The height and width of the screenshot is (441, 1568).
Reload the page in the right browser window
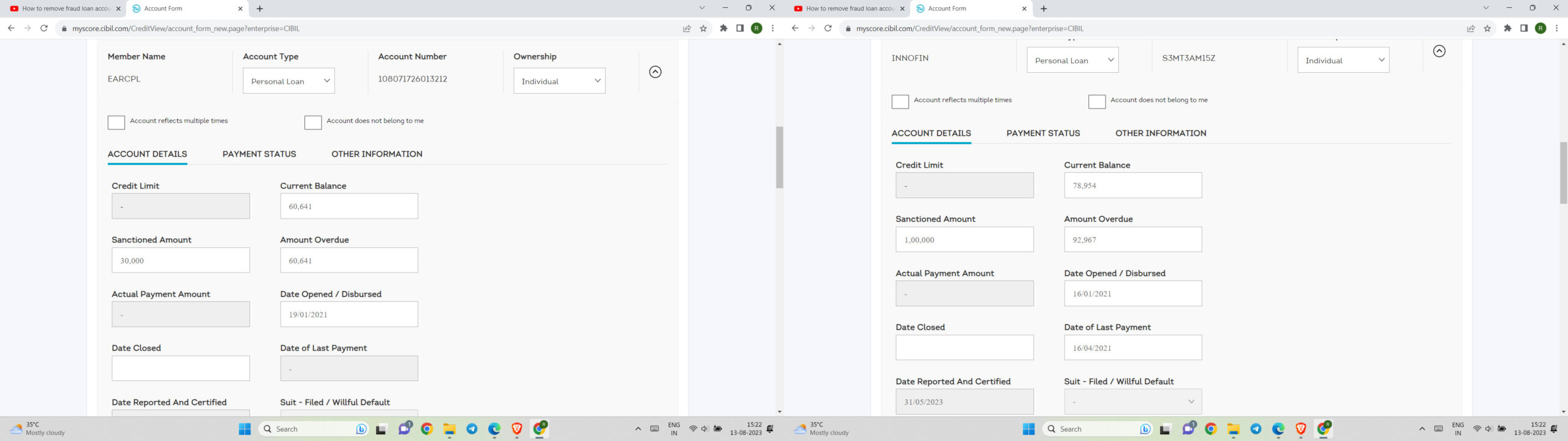tap(828, 29)
